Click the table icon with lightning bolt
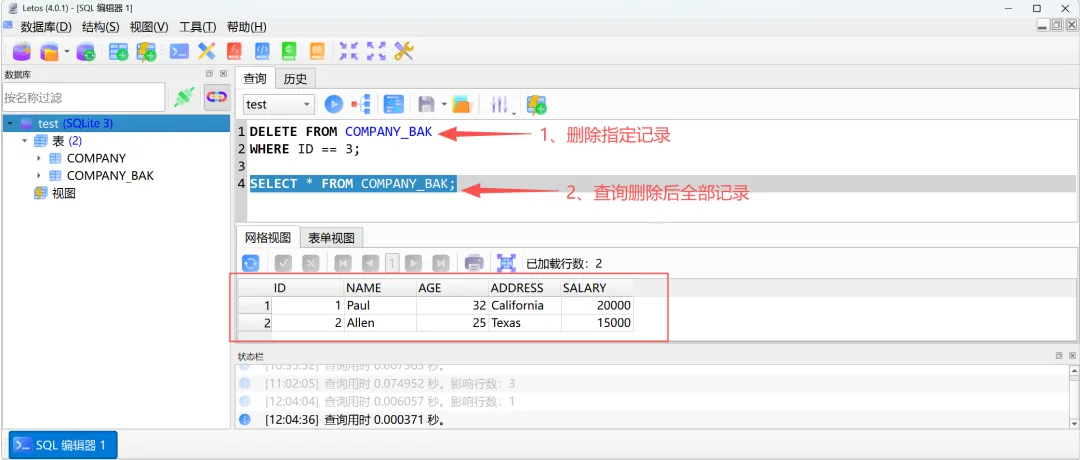 pyautogui.click(x=146, y=51)
